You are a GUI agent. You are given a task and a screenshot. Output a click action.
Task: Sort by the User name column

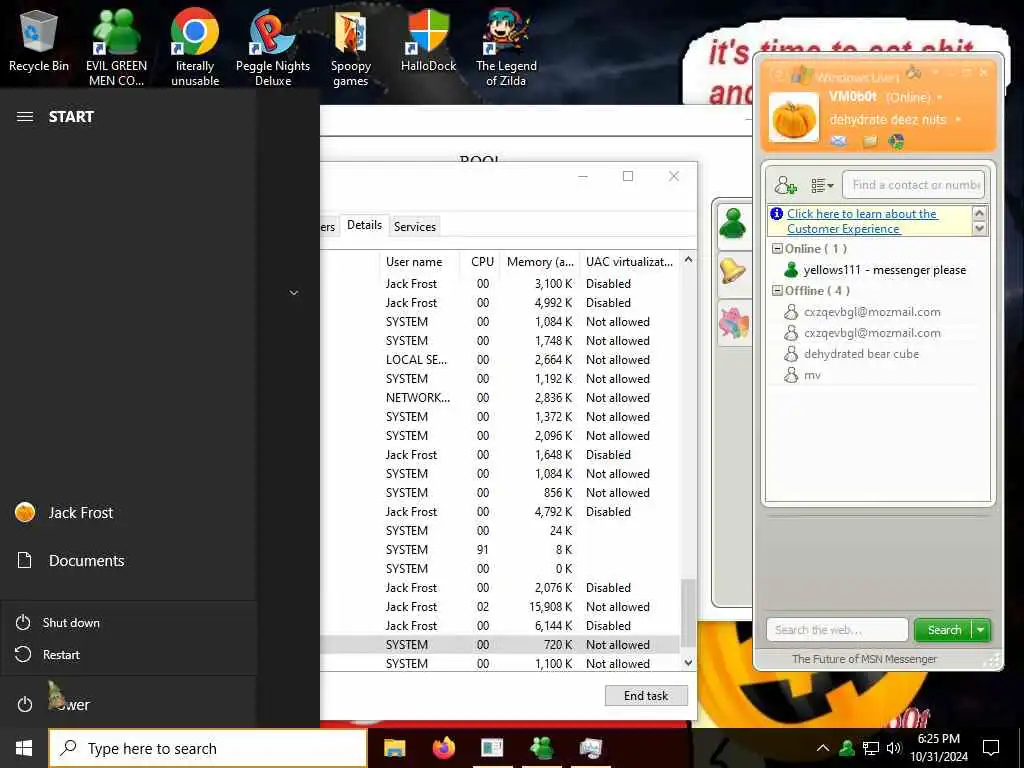tap(414, 262)
